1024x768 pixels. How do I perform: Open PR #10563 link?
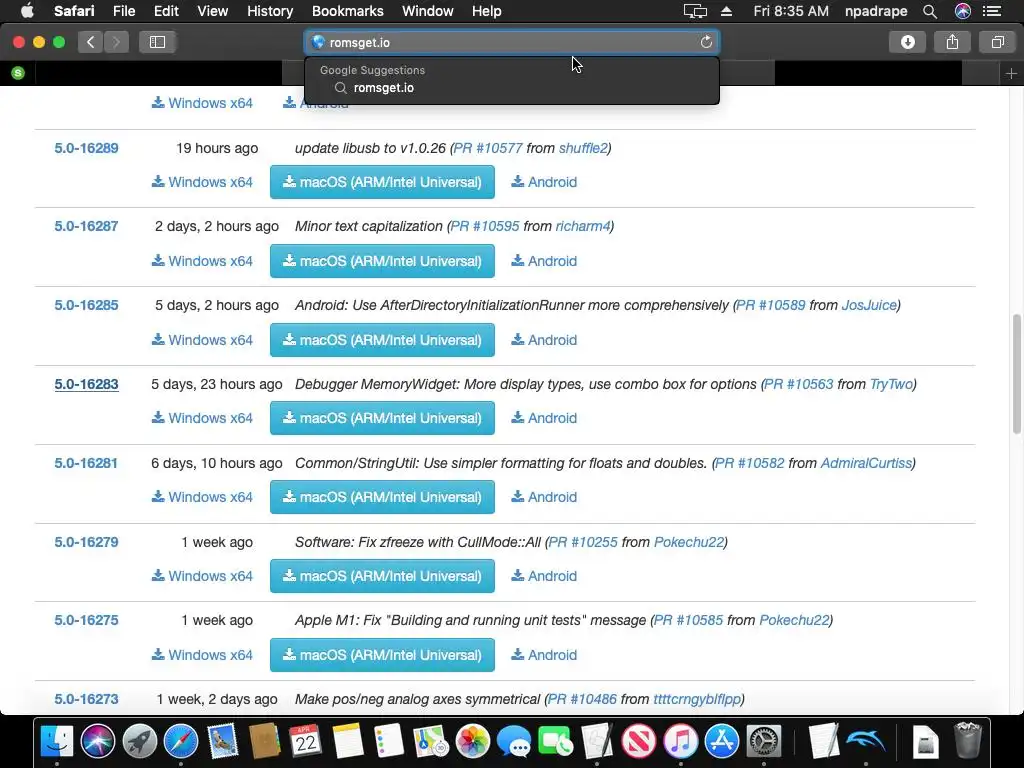point(799,384)
